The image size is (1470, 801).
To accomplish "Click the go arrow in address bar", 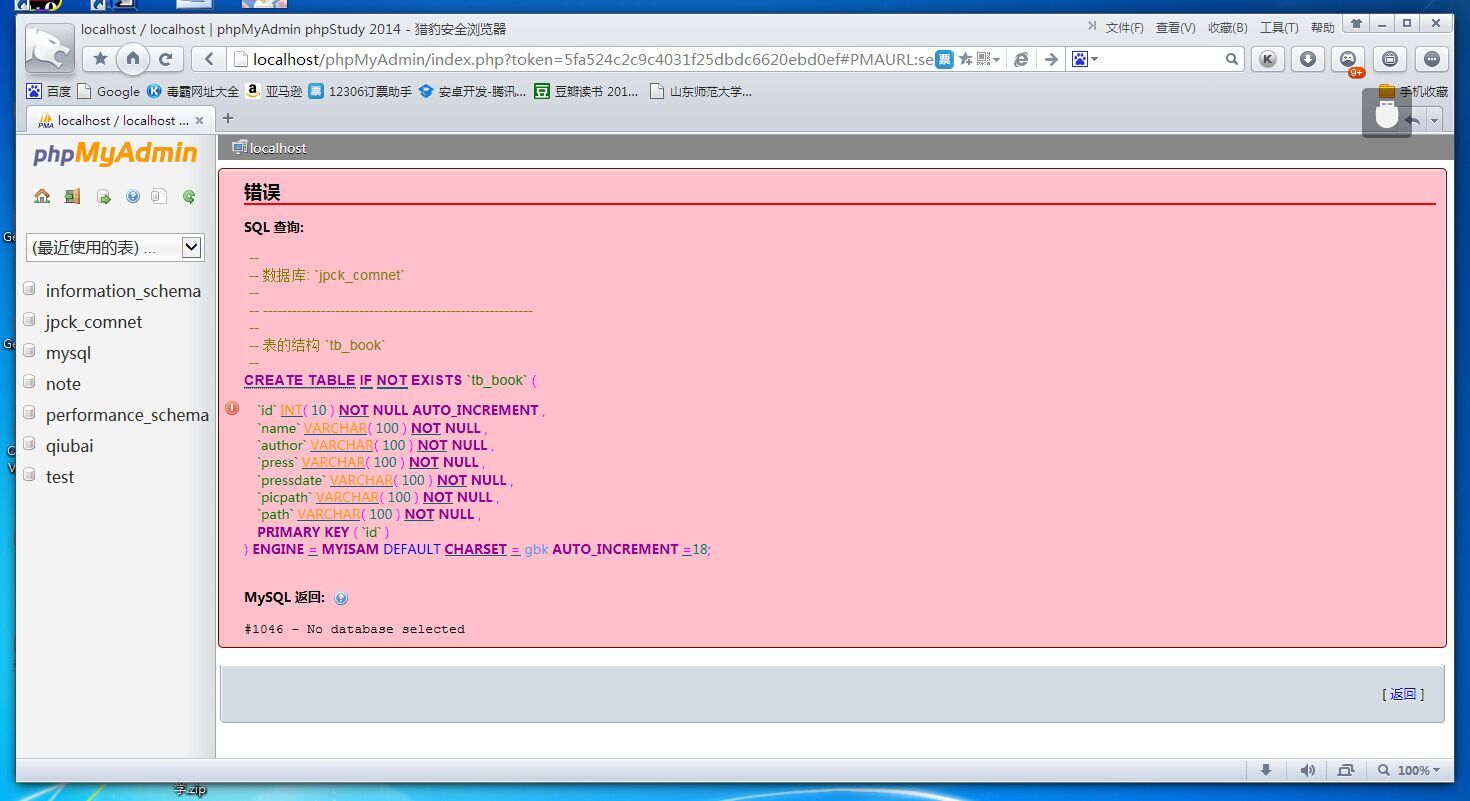I will 1050,59.
